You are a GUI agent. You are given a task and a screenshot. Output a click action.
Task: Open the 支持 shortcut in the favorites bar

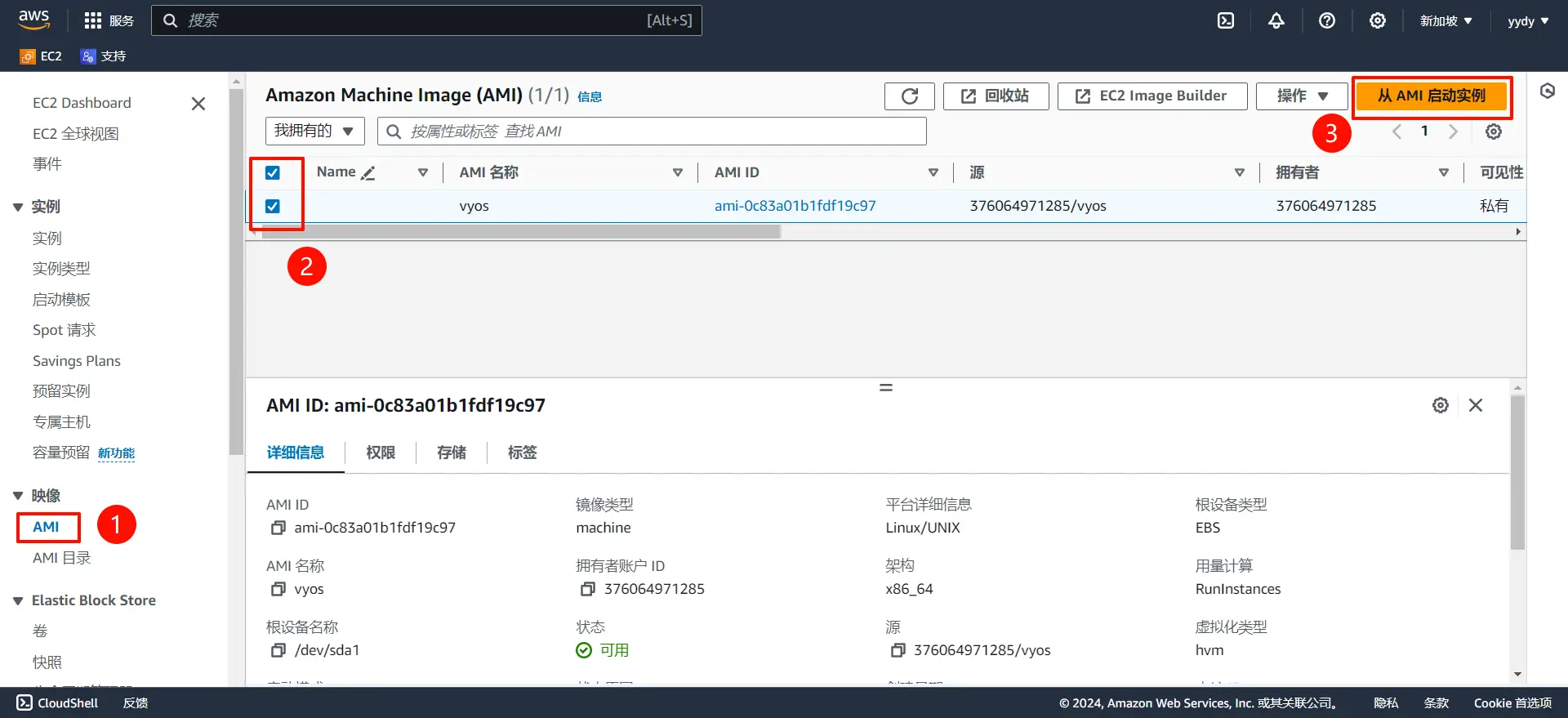click(x=103, y=56)
